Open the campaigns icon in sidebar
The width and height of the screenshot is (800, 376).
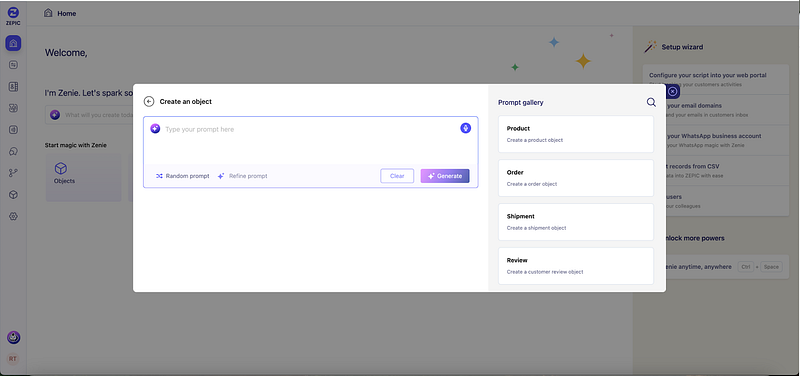click(13, 130)
